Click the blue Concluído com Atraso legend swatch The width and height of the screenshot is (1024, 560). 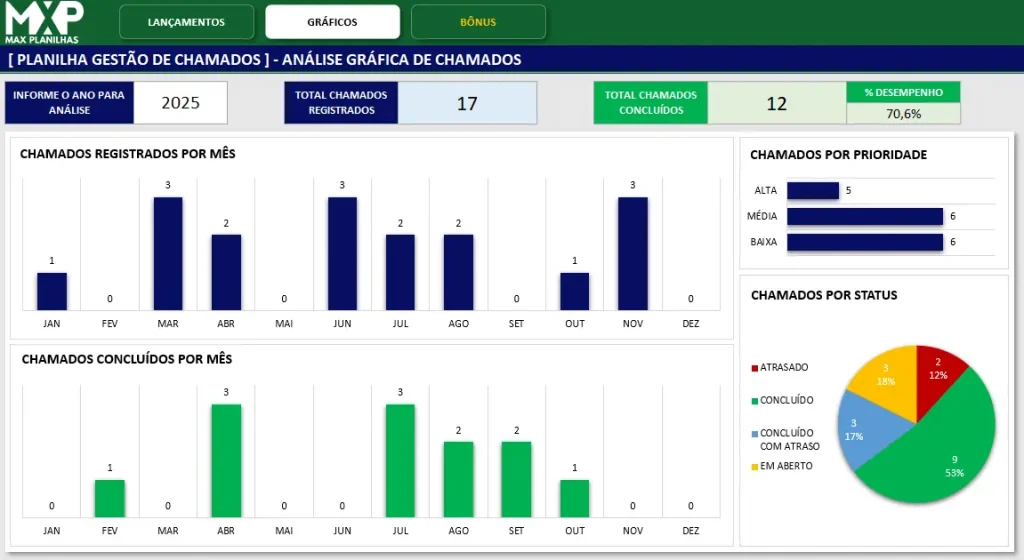754,434
